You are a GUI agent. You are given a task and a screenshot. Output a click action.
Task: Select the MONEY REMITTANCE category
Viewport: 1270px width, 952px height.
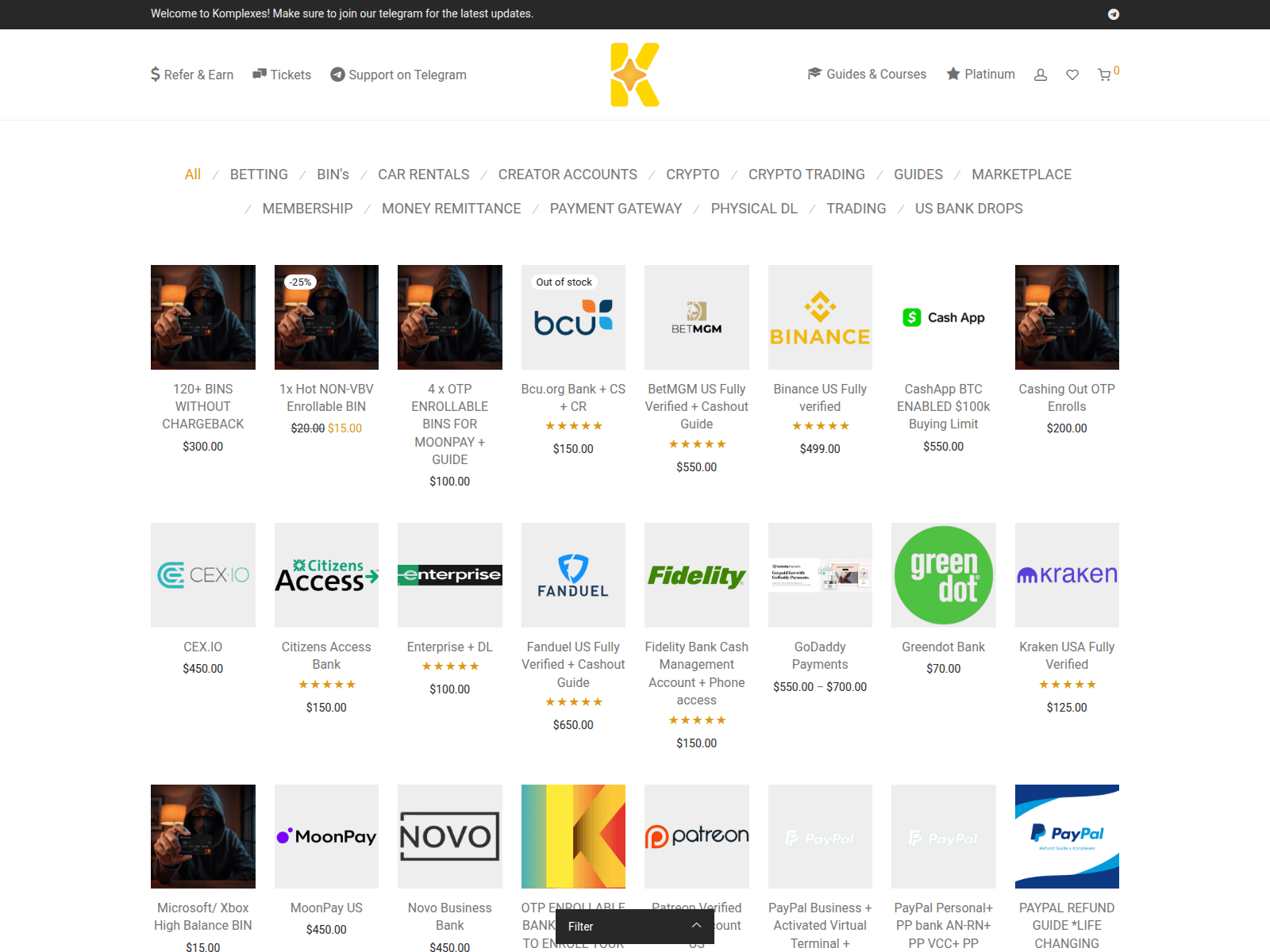[x=452, y=209]
